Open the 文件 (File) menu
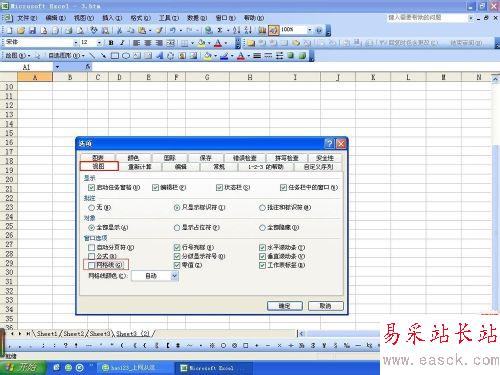 27,18
